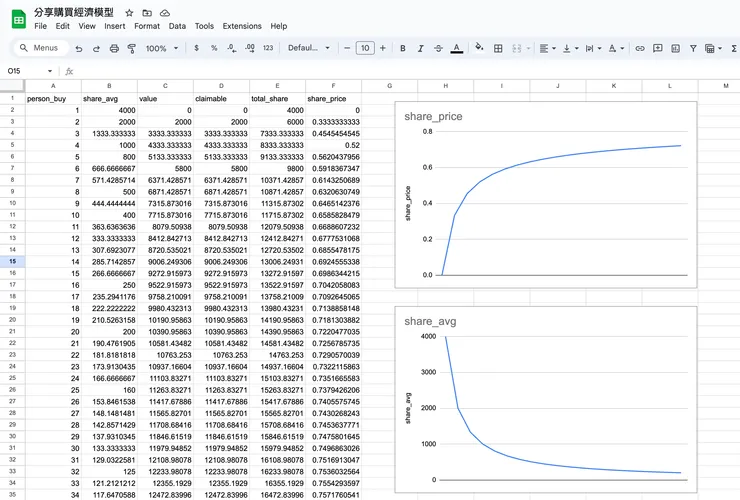Click the Insert chart icon
740x500 pixels.
point(676,48)
